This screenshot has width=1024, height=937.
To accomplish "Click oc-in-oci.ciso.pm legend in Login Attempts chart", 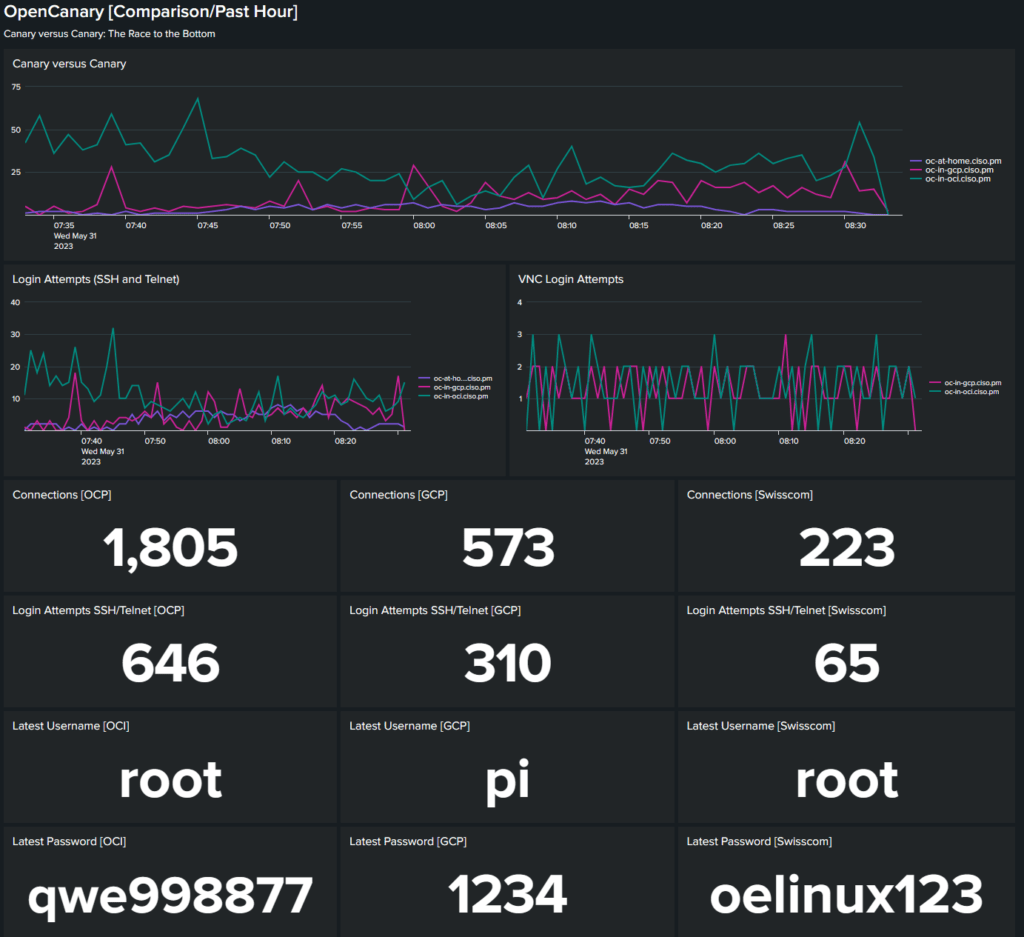I will tap(461, 396).
